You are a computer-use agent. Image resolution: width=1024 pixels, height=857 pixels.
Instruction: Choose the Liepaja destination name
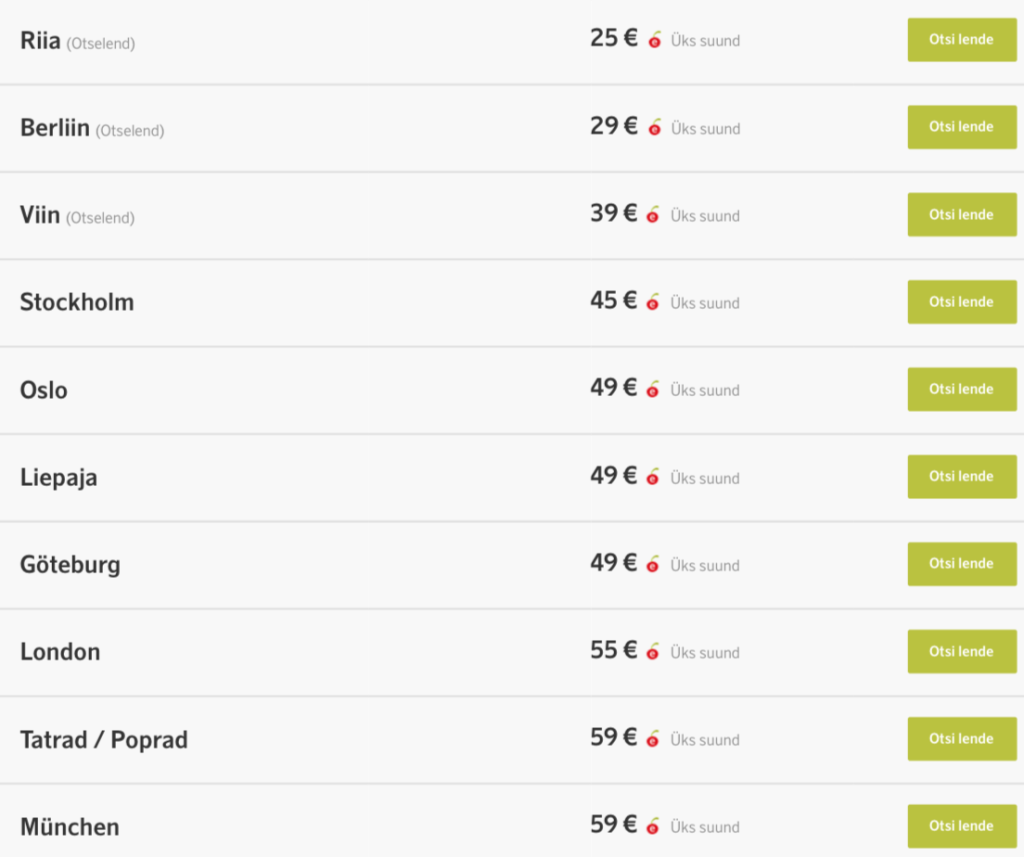(x=59, y=477)
